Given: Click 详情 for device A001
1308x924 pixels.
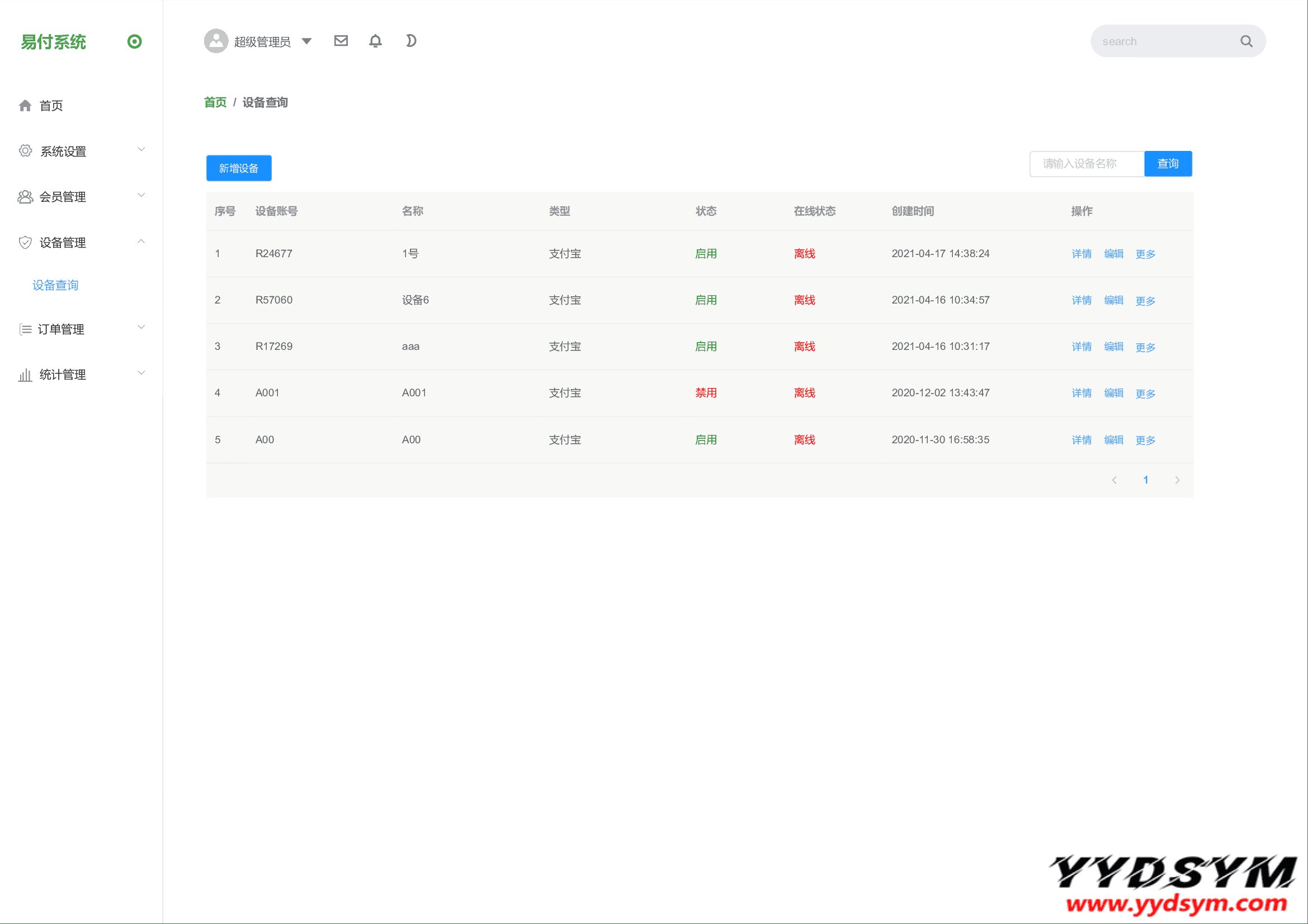Looking at the screenshot, I should [x=1082, y=393].
